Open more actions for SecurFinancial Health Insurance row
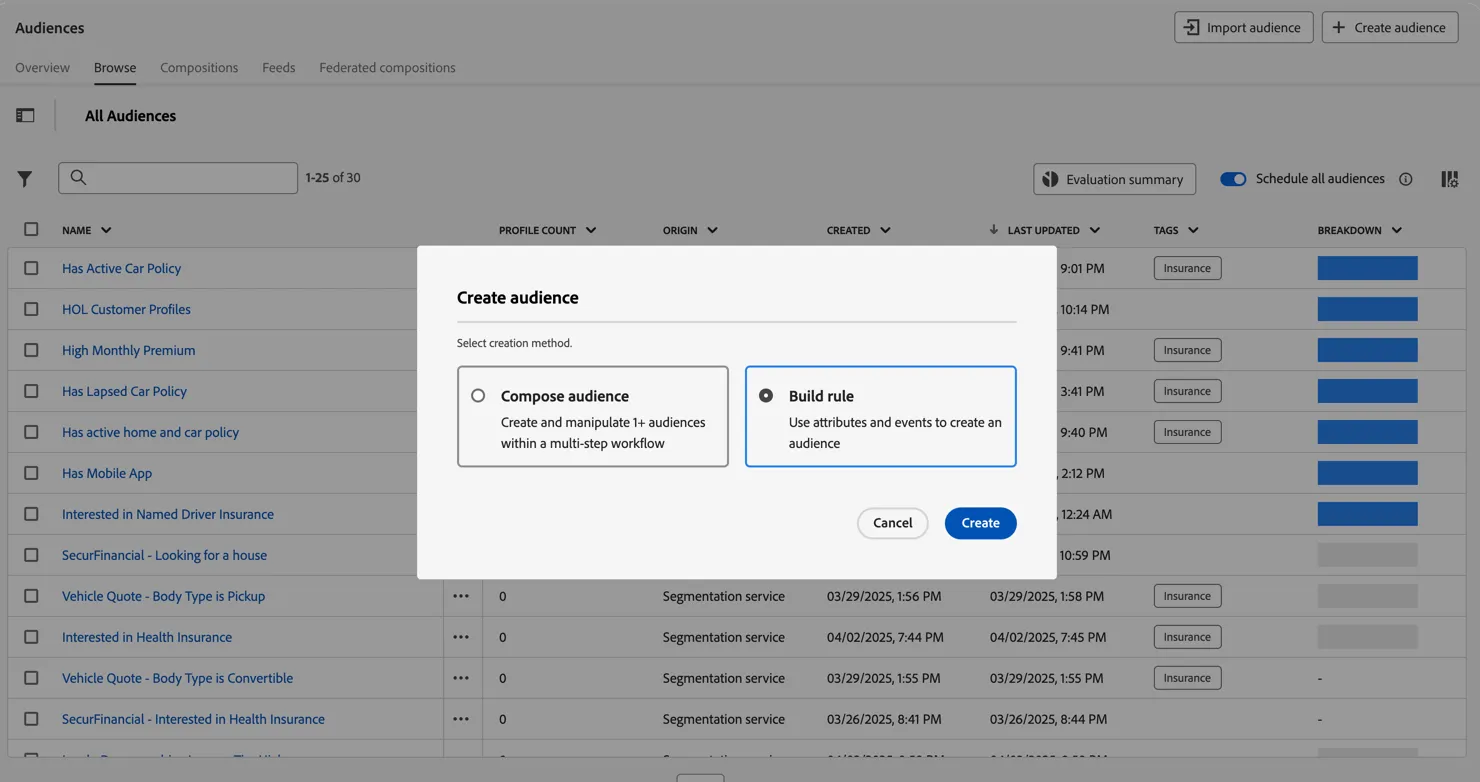The width and height of the screenshot is (1480, 782). coord(461,719)
